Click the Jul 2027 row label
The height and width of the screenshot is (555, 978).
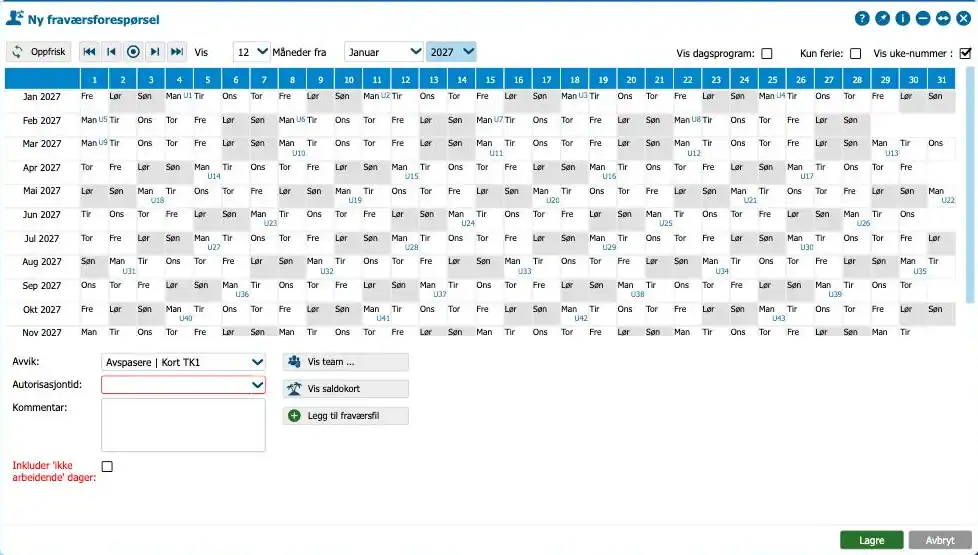click(42, 239)
